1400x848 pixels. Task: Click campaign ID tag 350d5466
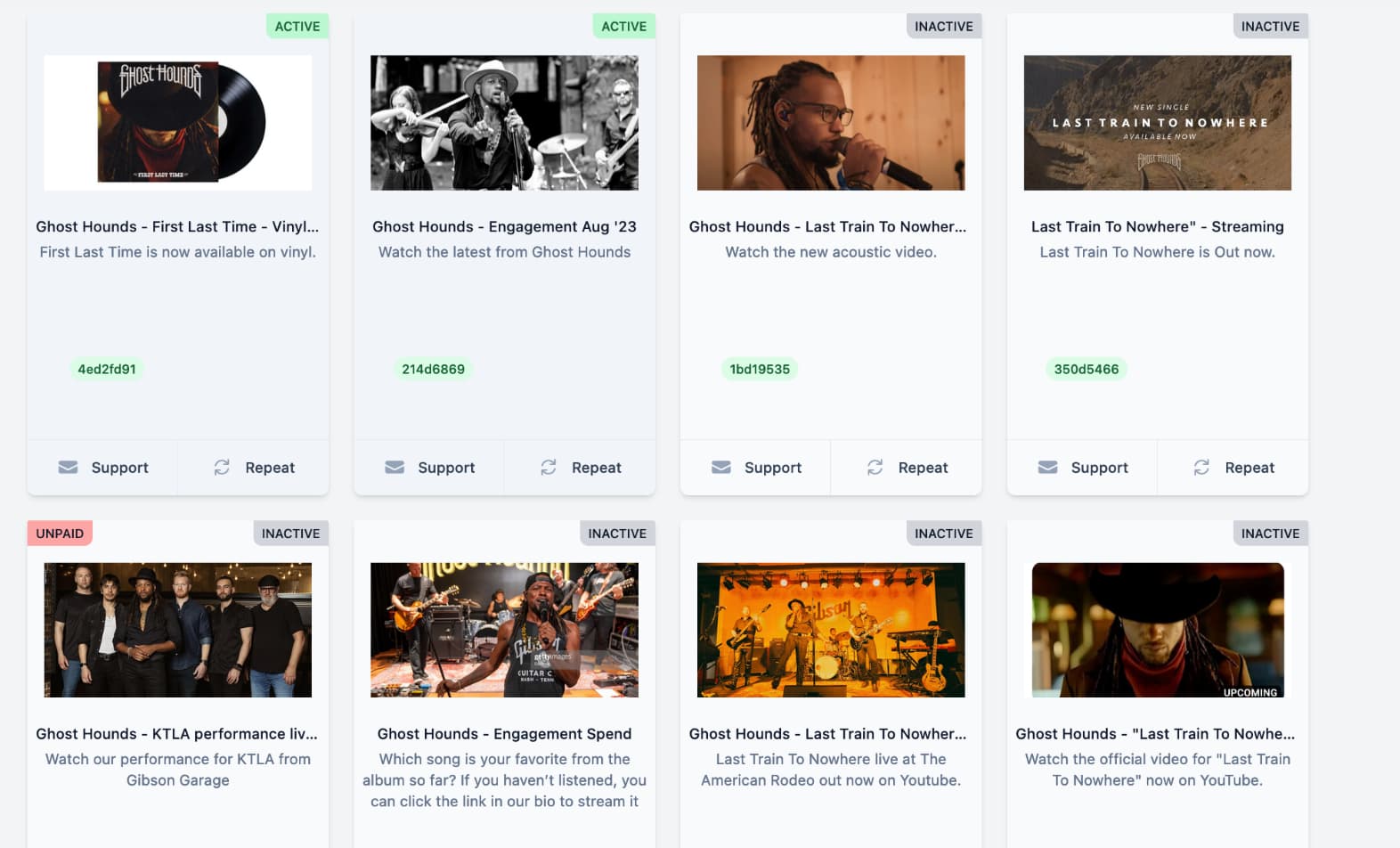tap(1087, 369)
